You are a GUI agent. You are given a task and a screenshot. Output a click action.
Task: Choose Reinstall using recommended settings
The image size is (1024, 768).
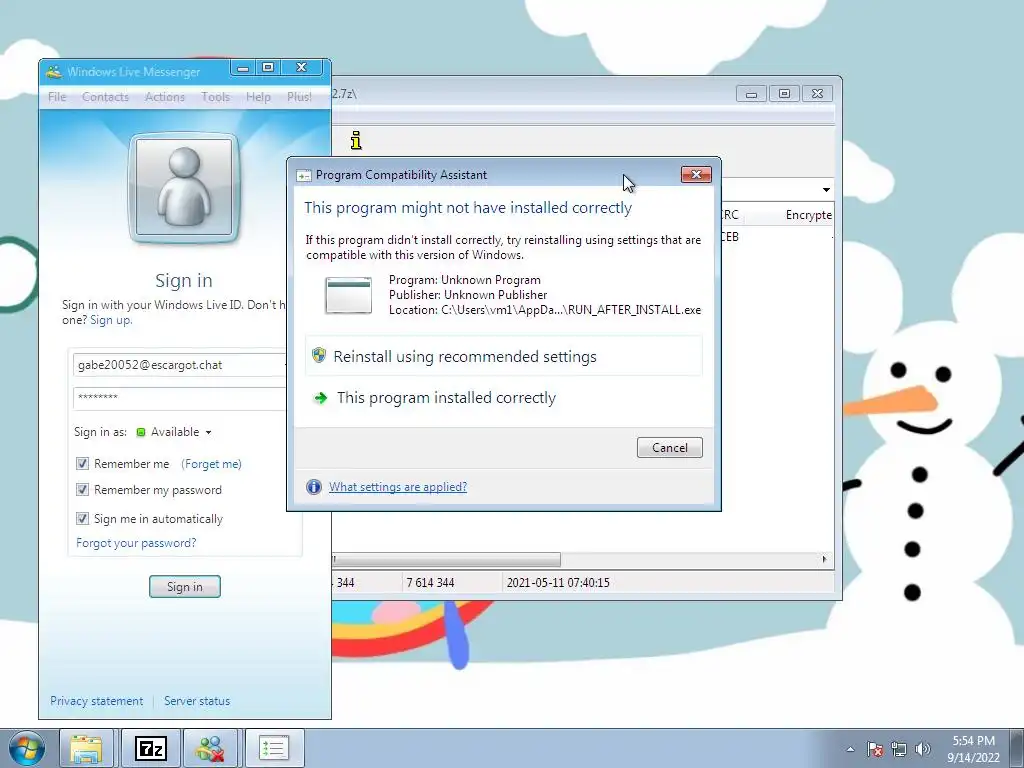click(504, 356)
